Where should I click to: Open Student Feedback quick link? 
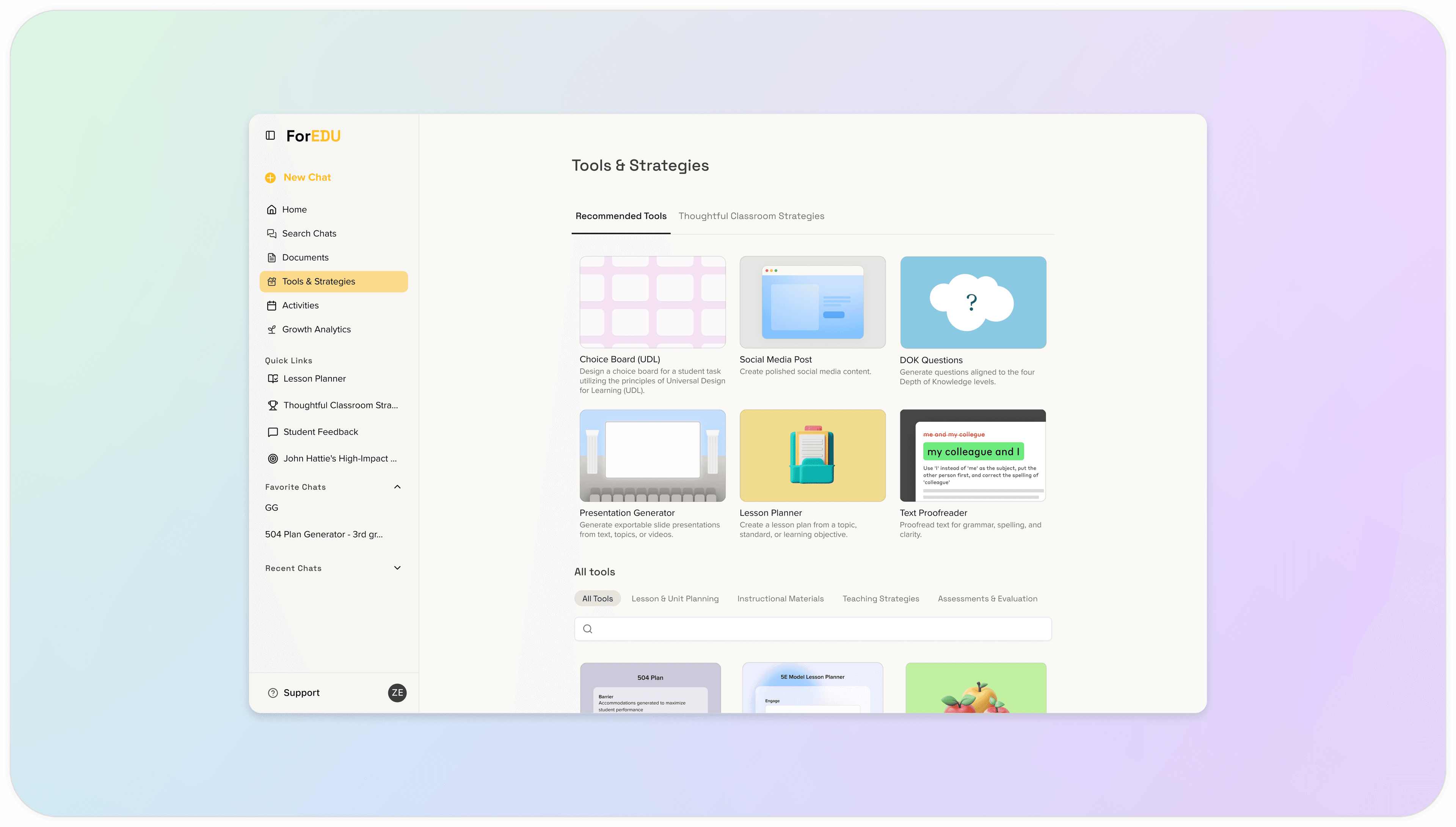320,431
